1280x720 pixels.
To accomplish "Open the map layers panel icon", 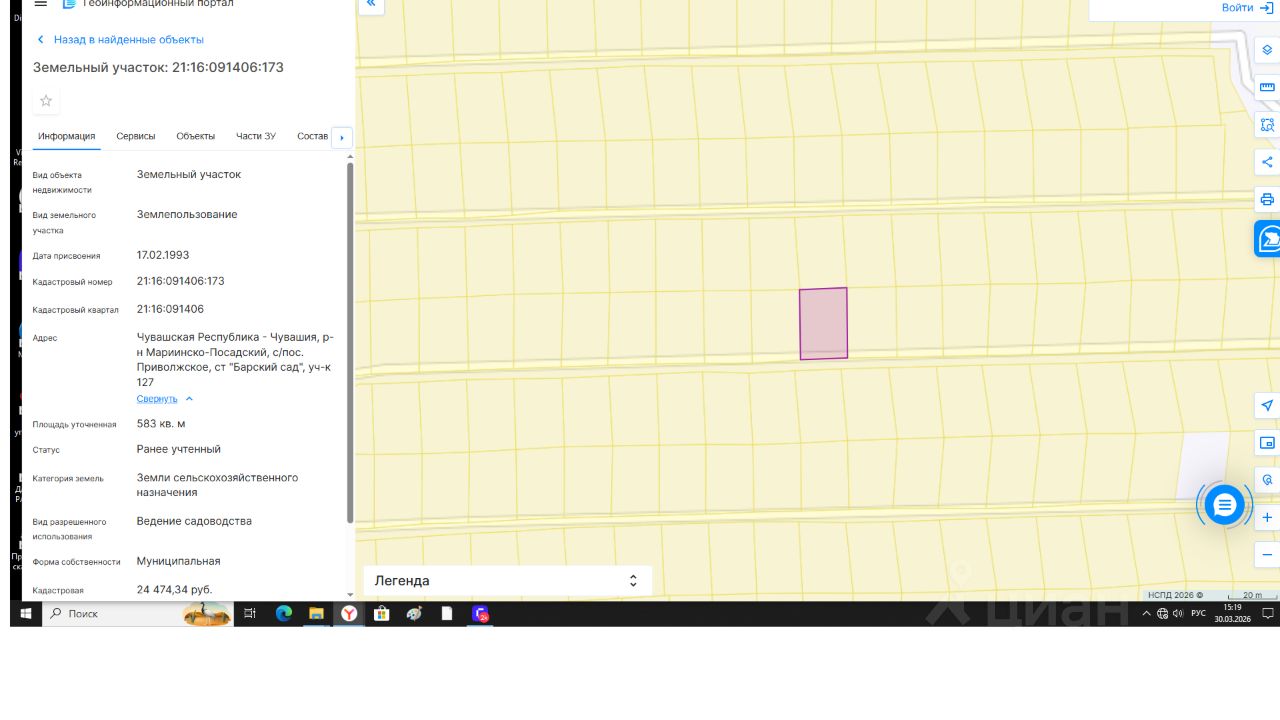I will [x=1267, y=50].
